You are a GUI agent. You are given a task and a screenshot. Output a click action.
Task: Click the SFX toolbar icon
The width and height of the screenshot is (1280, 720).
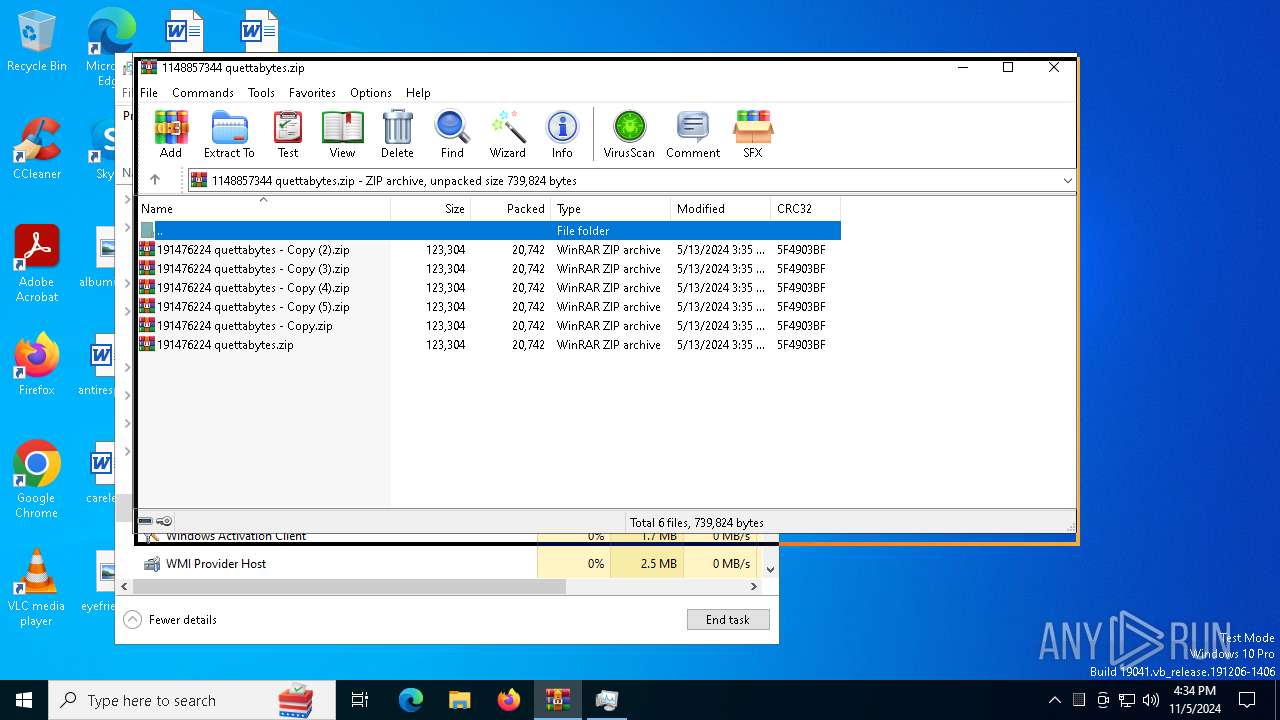[x=753, y=134]
